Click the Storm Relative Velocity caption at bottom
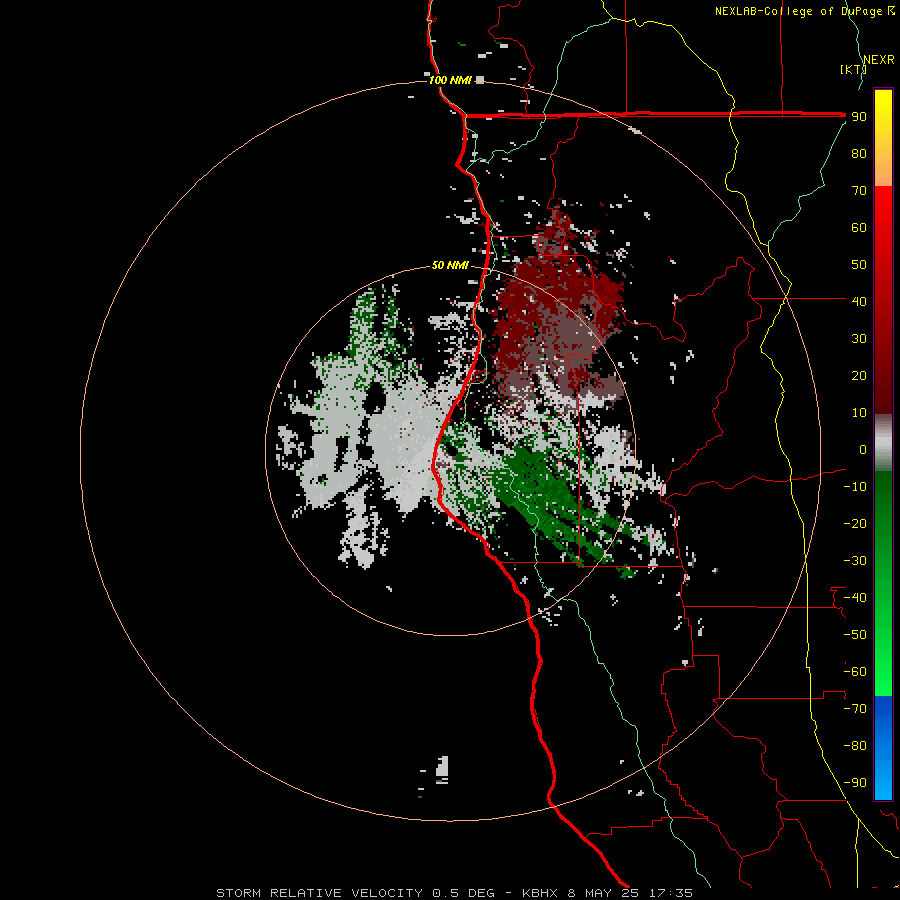The width and height of the screenshot is (900, 900). (454, 893)
